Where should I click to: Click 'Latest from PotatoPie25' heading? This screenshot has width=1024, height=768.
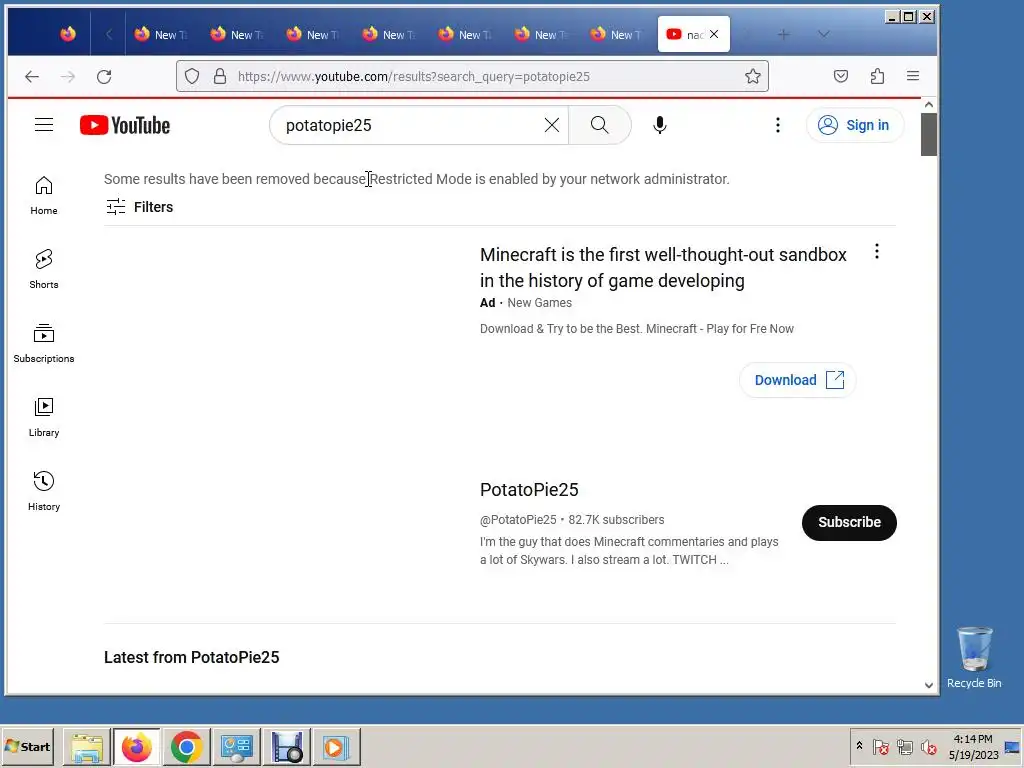[x=191, y=657]
